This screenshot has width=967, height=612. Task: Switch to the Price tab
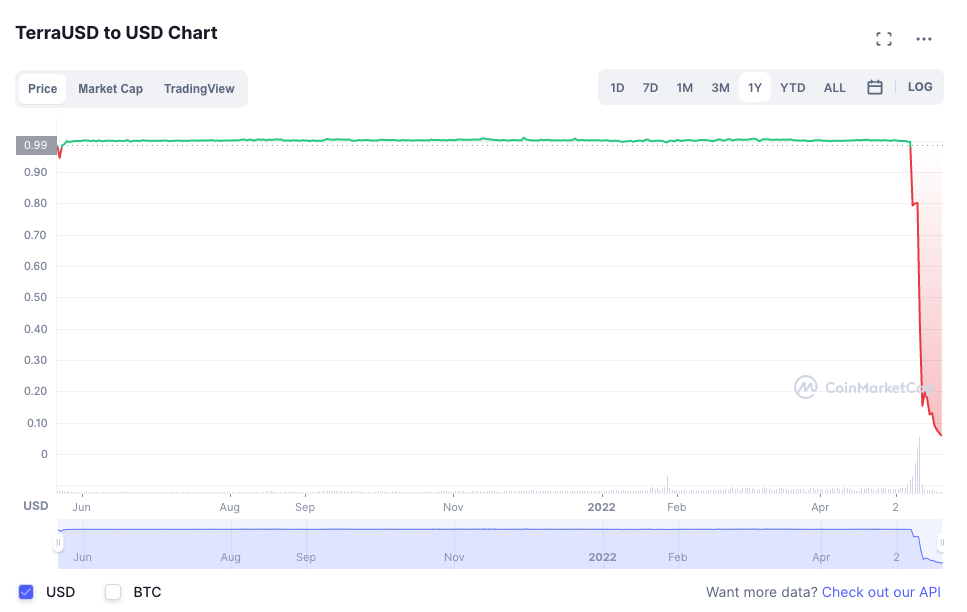pyautogui.click(x=43, y=89)
